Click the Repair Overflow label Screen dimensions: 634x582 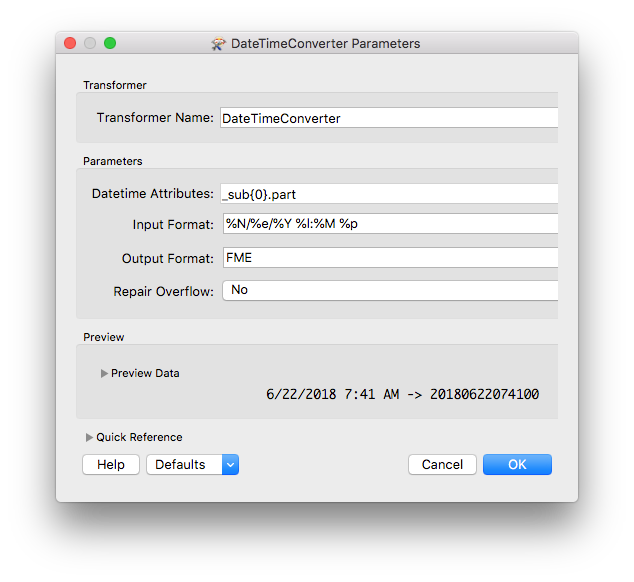[x=163, y=291]
